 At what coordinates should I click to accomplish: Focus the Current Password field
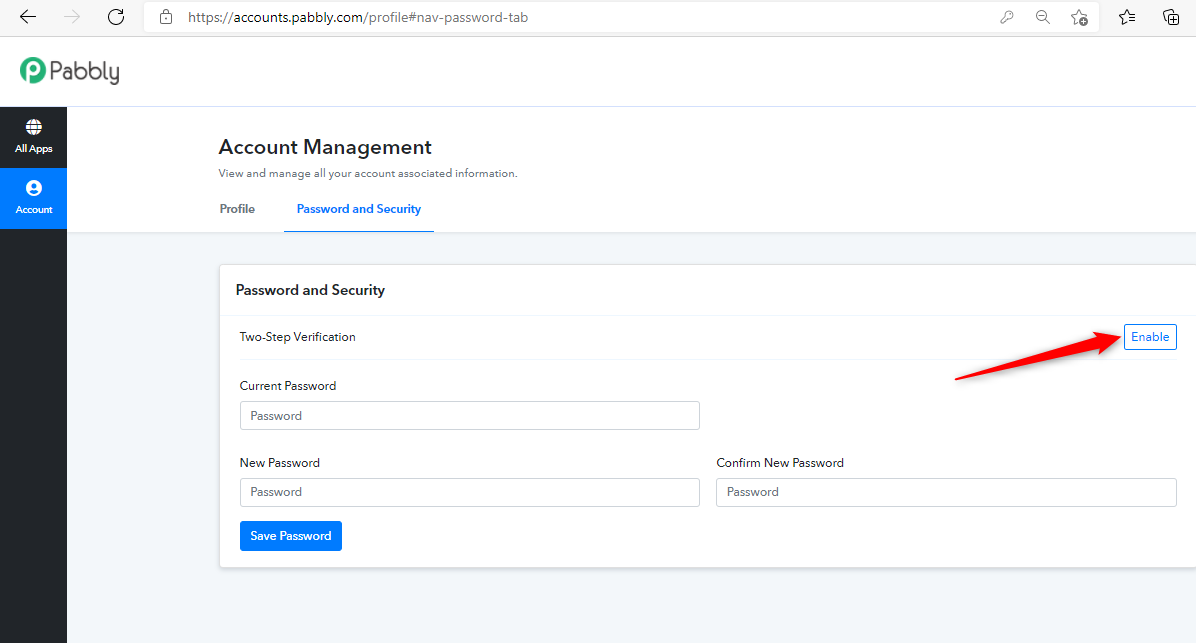[470, 416]
